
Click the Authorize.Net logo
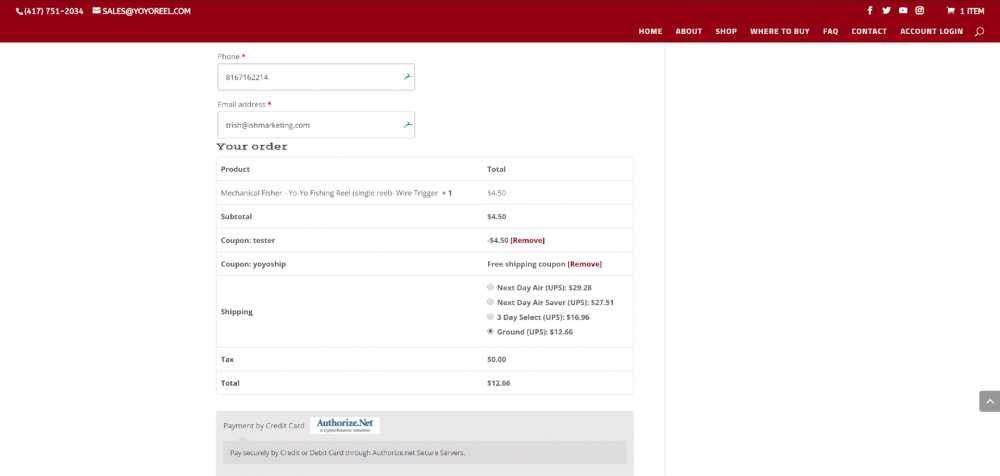[345, 426]
